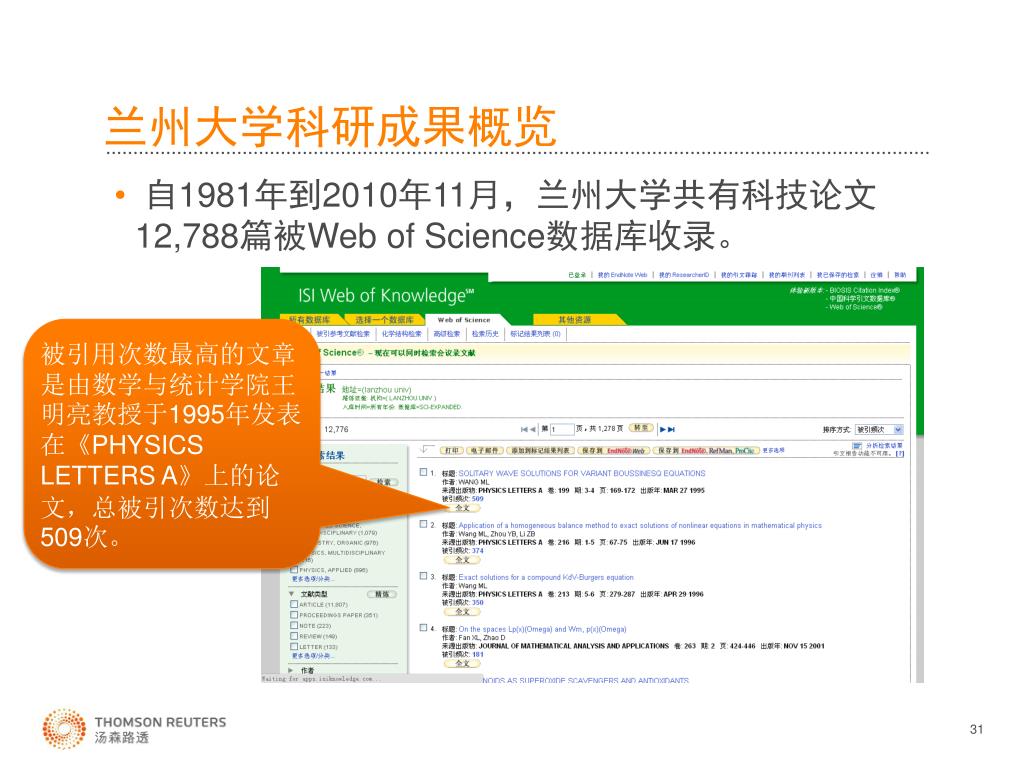
Task: Click the 电子邮件 email button
Action: click(484, 451)
